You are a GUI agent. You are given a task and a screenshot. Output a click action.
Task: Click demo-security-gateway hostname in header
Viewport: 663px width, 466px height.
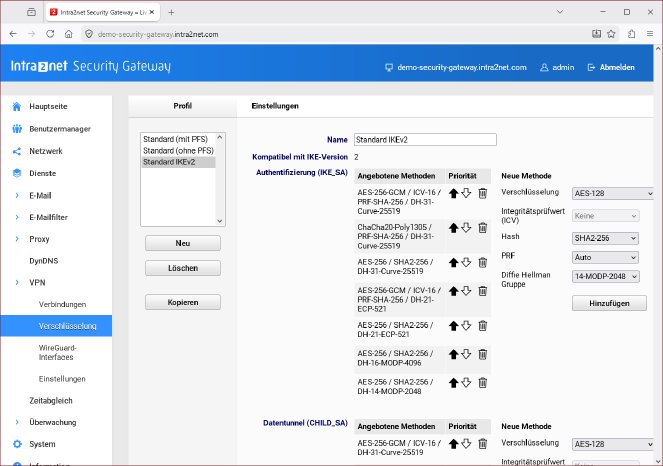pyautogui.click(x=456, y=67)
